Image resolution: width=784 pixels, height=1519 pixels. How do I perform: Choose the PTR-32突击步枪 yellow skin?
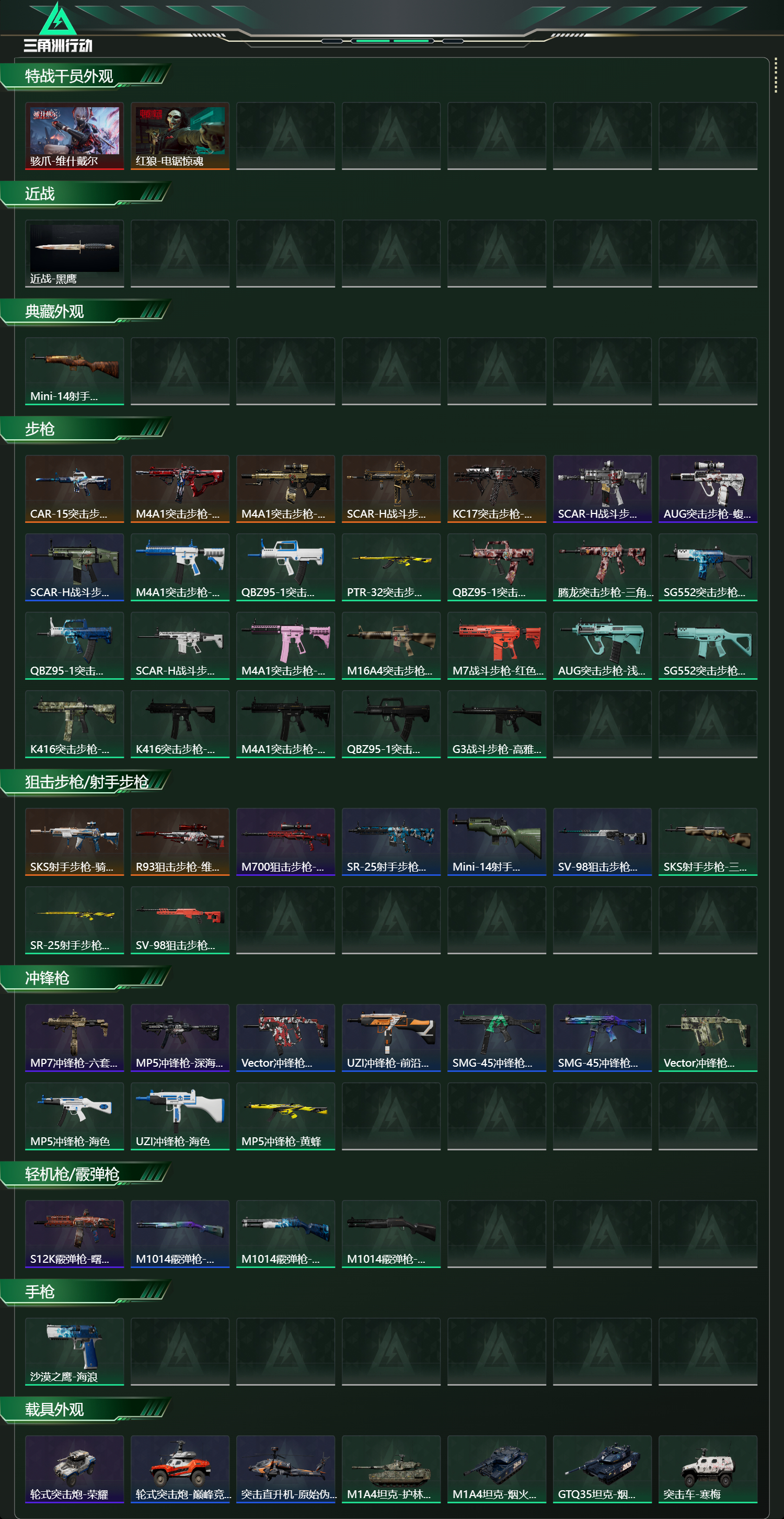[391, 567]
